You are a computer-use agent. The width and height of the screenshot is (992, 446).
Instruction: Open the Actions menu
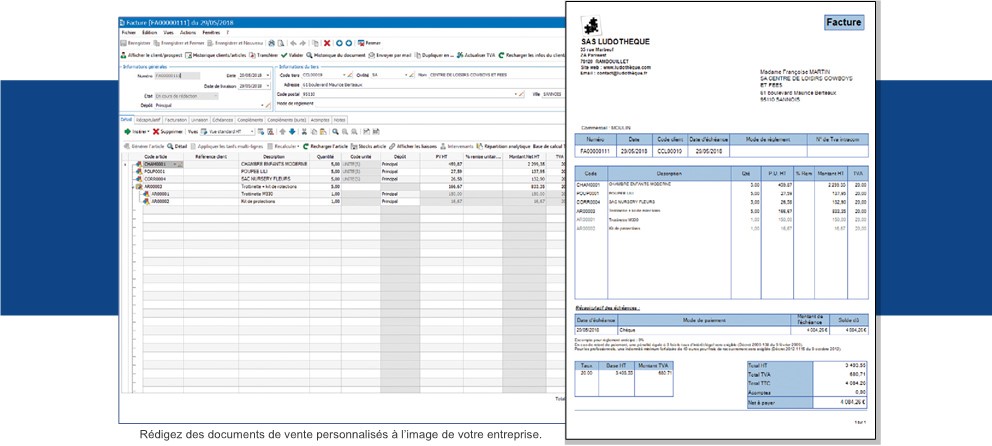[x=188, y=33]
